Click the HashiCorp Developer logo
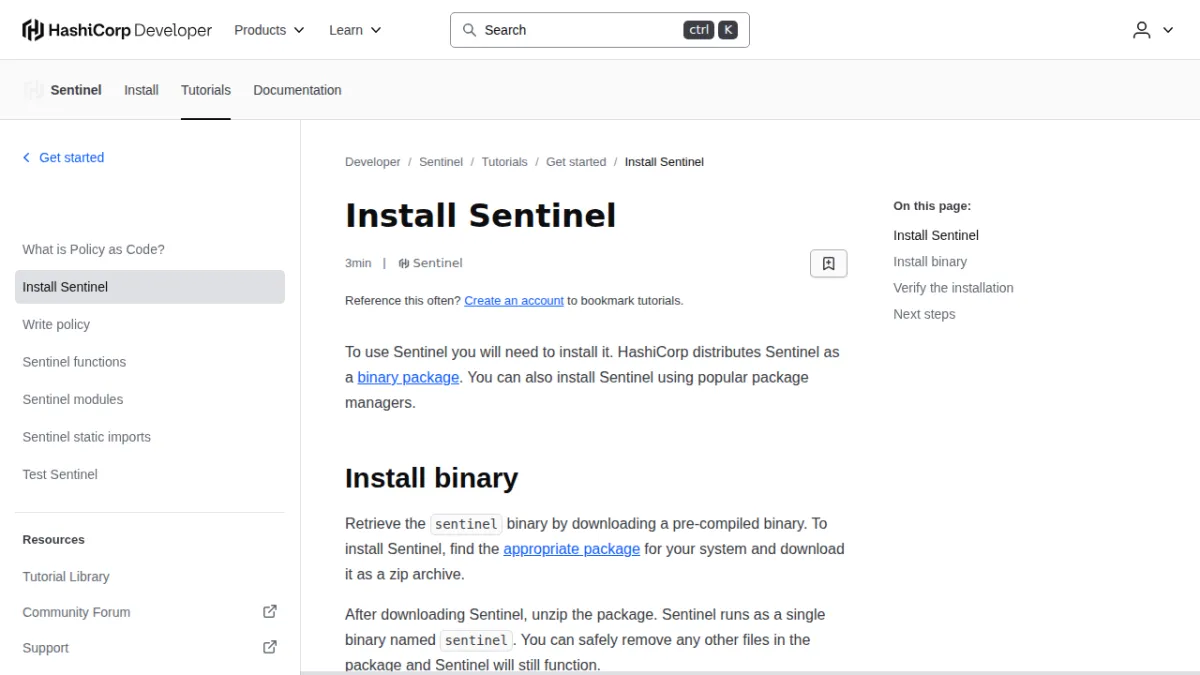The image size is (1200, 675). point(117,30)
